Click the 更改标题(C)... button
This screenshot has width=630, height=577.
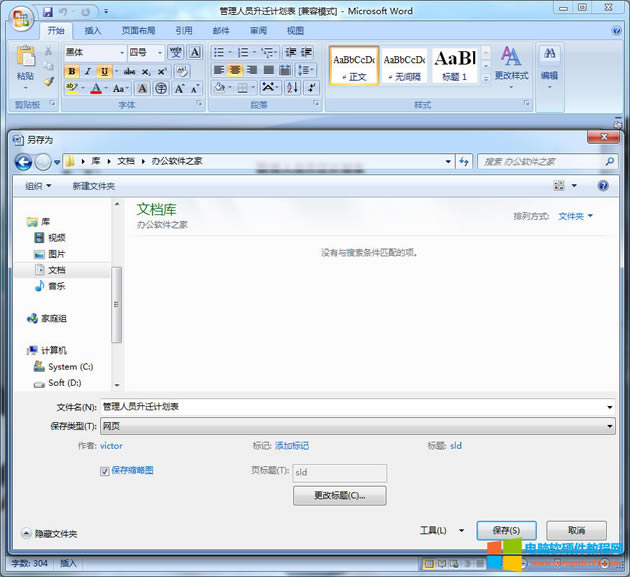pyautogui.click(x=339, y=495)
